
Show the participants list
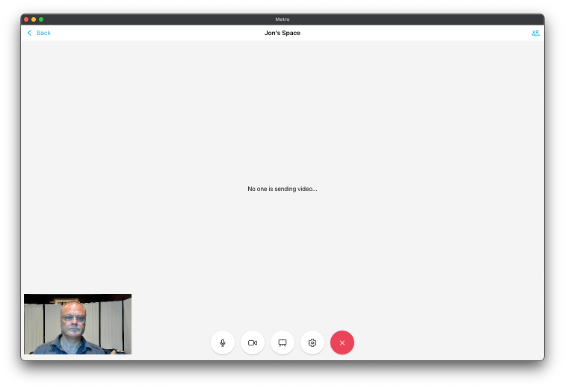pos(535,33)
